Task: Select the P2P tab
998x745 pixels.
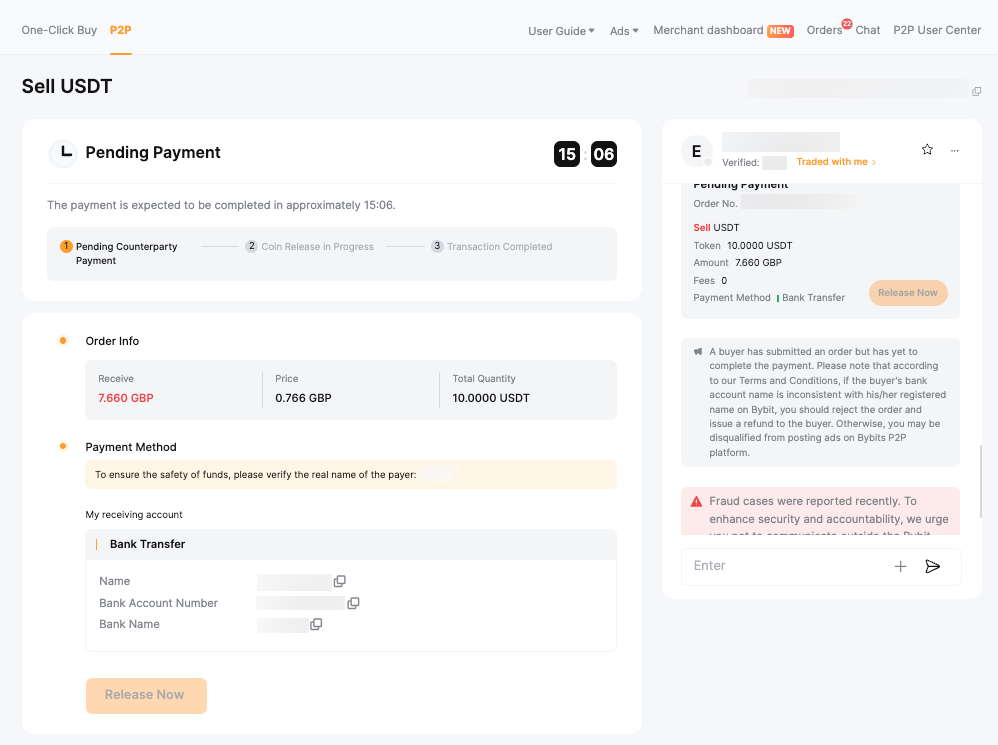Action: pos(120,30)
